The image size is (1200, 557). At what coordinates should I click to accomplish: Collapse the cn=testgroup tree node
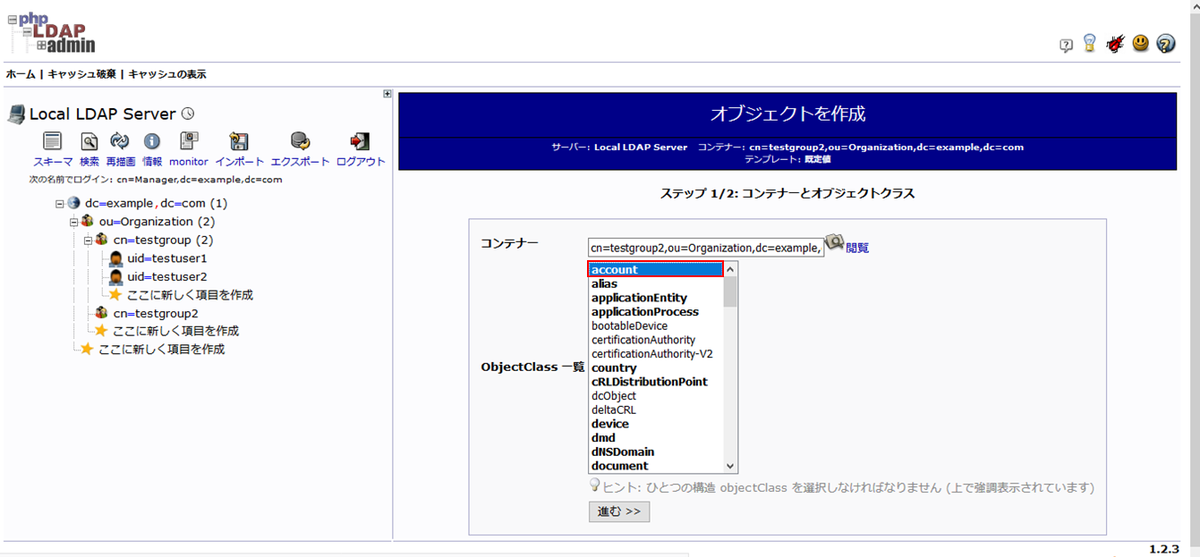[x=88, y=240]
